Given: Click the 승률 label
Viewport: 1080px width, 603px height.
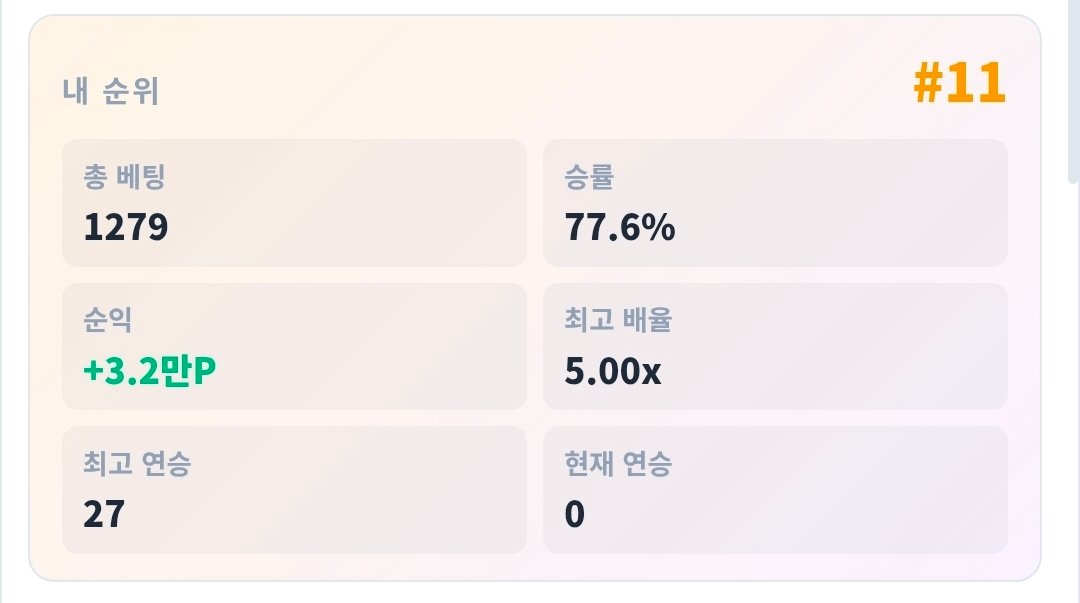Looking at the screenshot, I should pos(589,176).
